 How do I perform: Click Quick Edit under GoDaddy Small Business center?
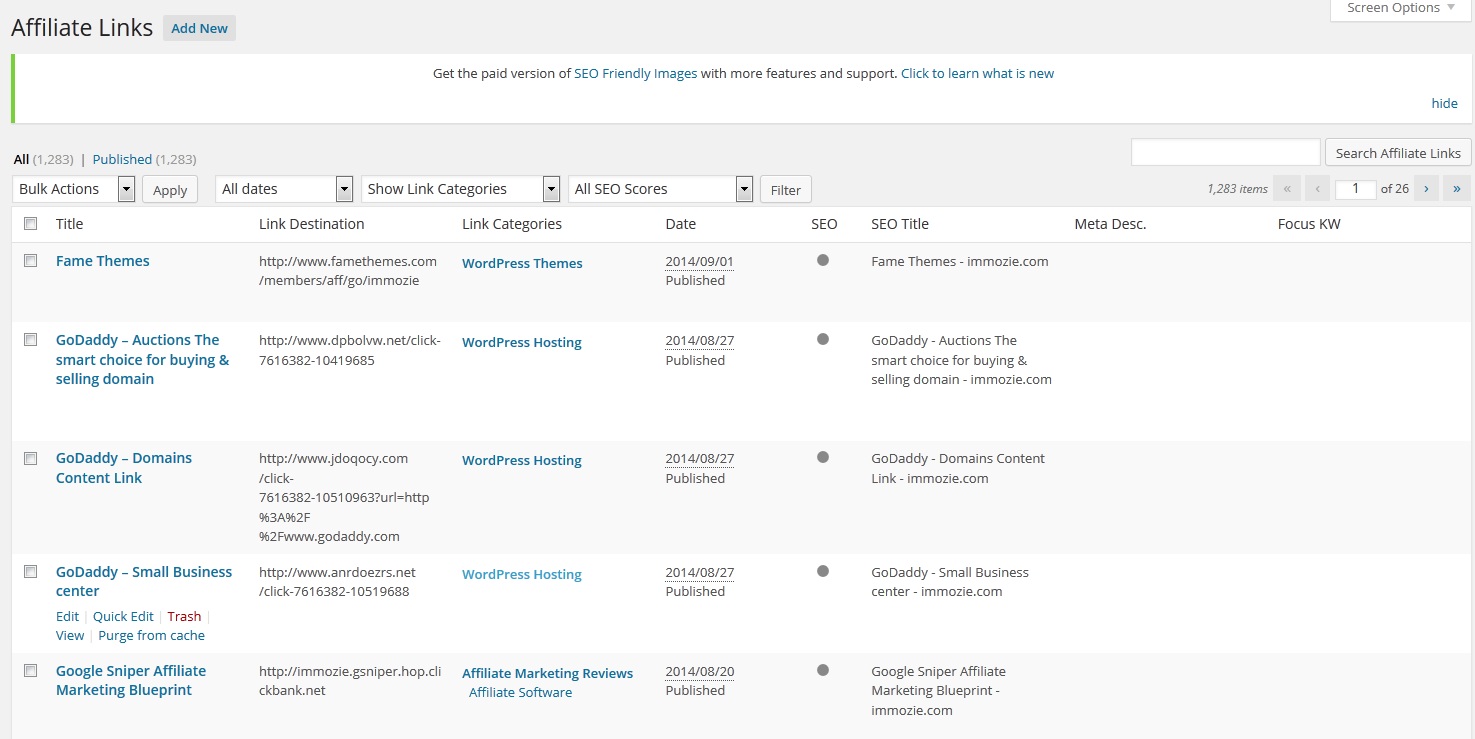coord(123,616)
